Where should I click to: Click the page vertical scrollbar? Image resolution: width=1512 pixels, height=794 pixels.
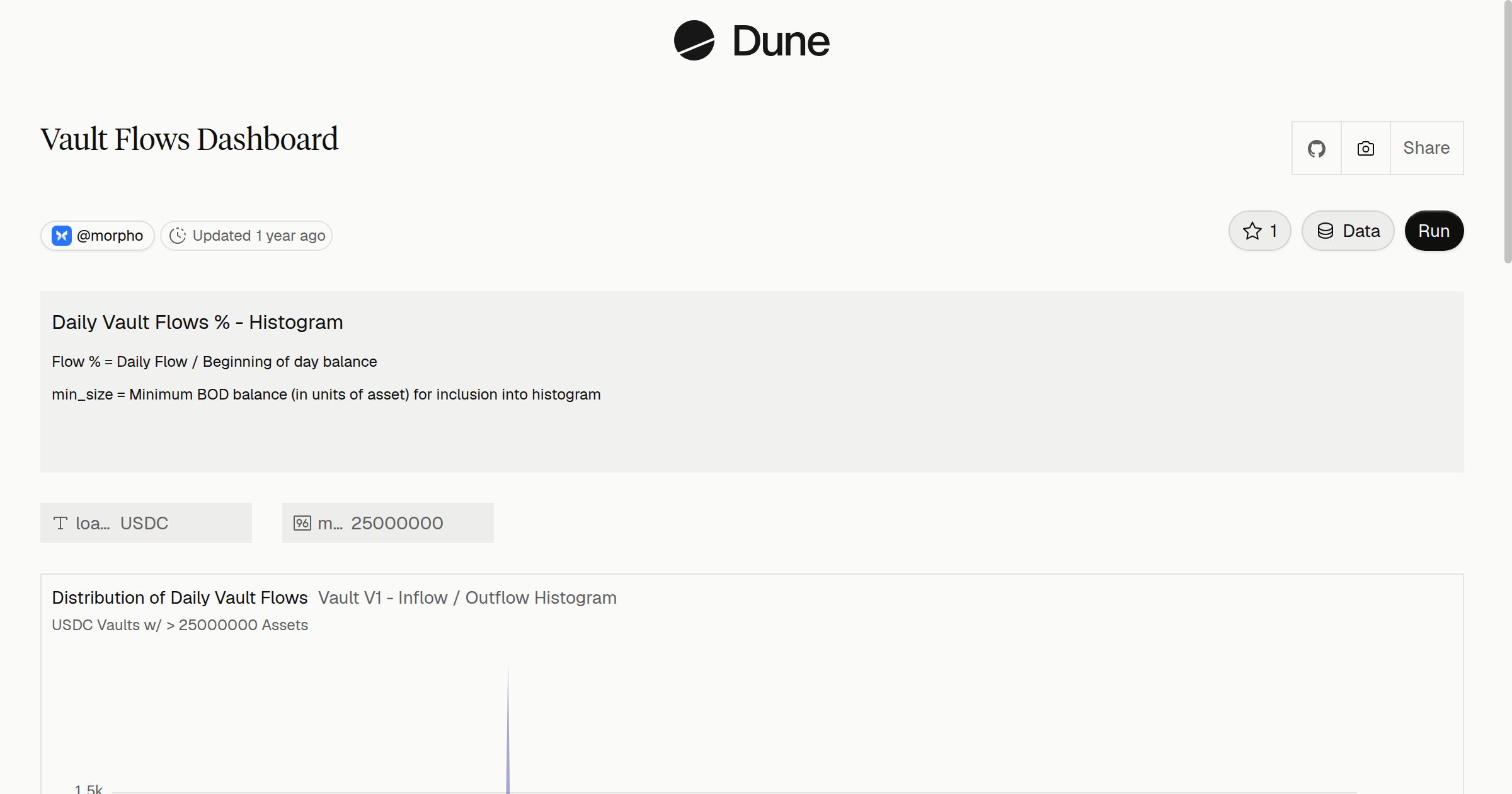point(1508,132)
